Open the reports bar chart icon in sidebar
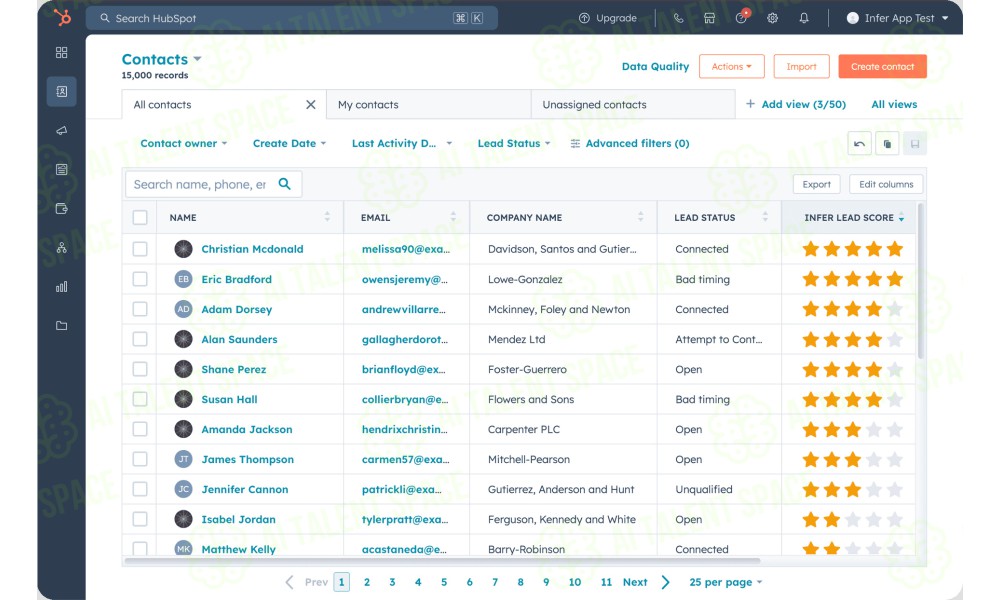 [x=61, y=287]
